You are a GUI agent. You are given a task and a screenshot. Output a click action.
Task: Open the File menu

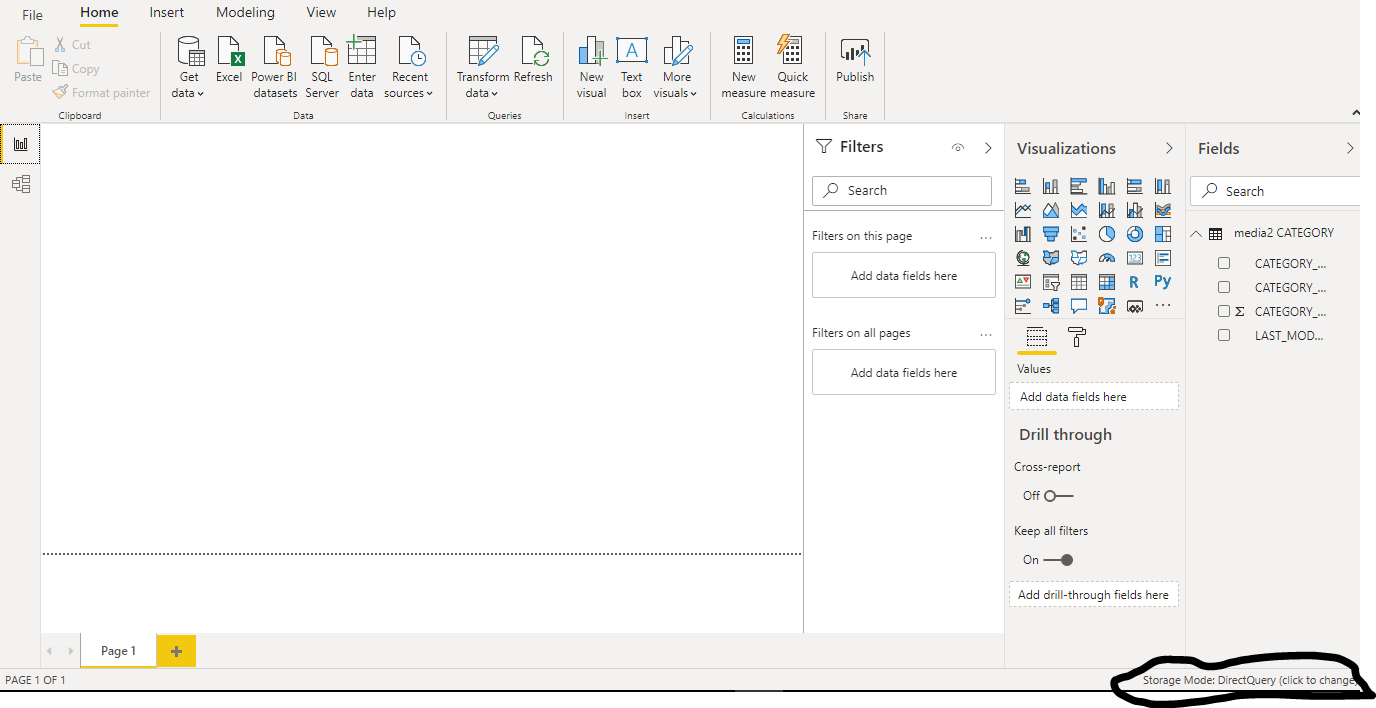(x=33, y=14)
